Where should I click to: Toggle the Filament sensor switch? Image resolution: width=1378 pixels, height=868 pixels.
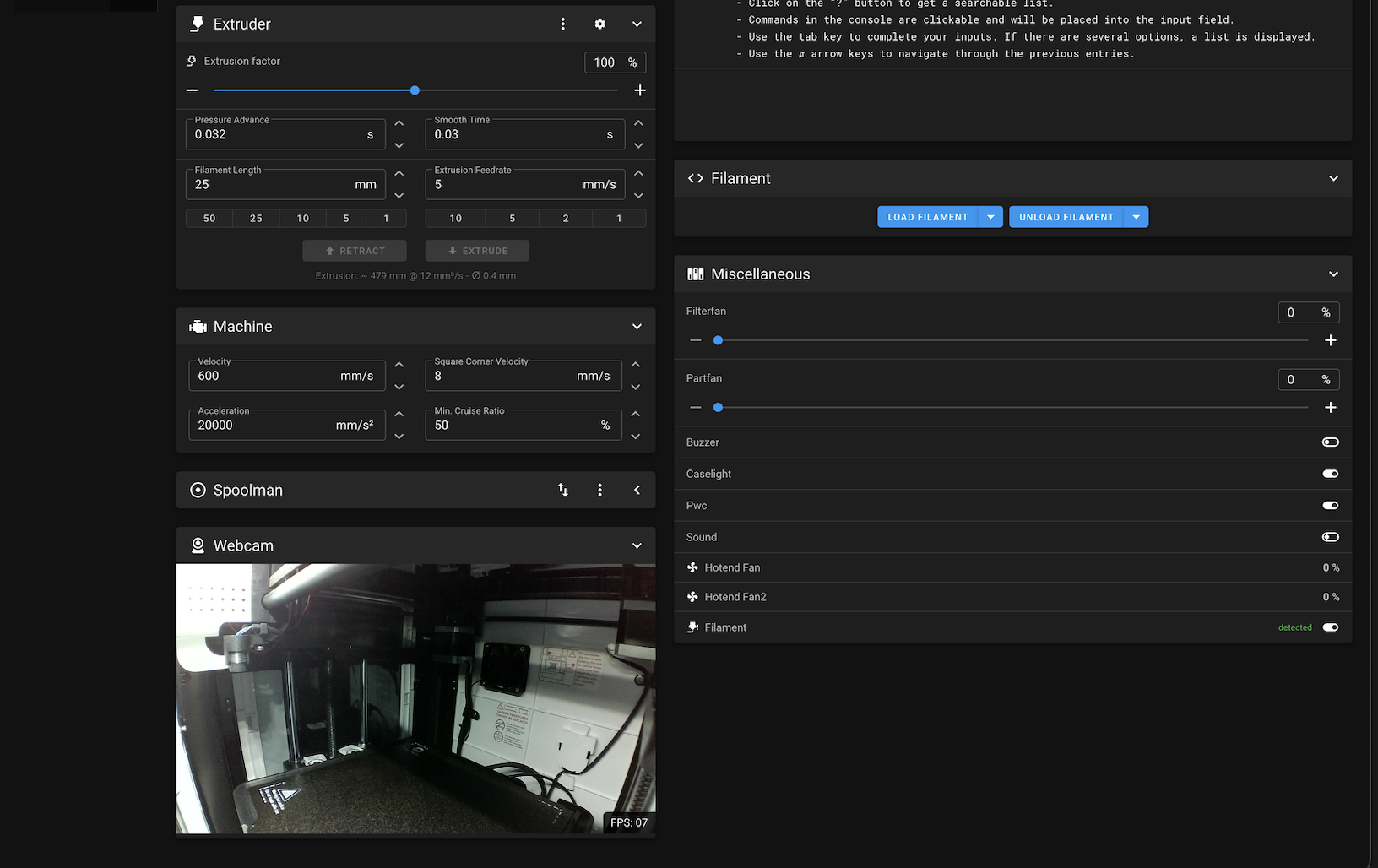(1331, 627)
